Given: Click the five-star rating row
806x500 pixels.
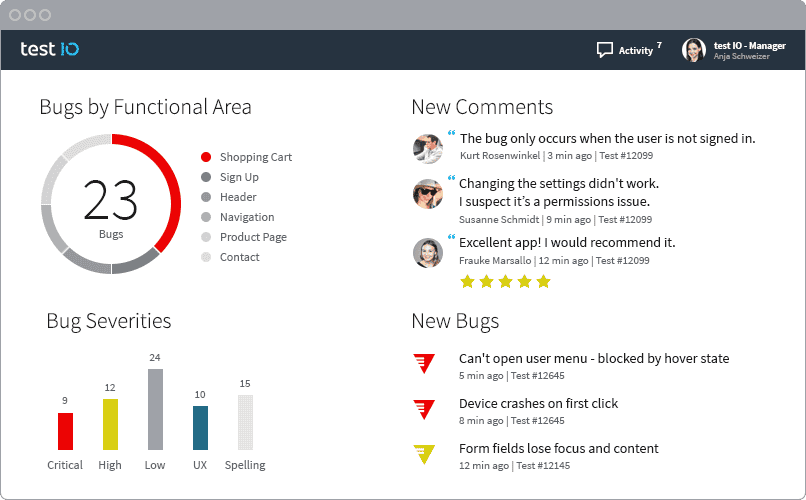Looking at the screenshot, I should coord(505,282).
